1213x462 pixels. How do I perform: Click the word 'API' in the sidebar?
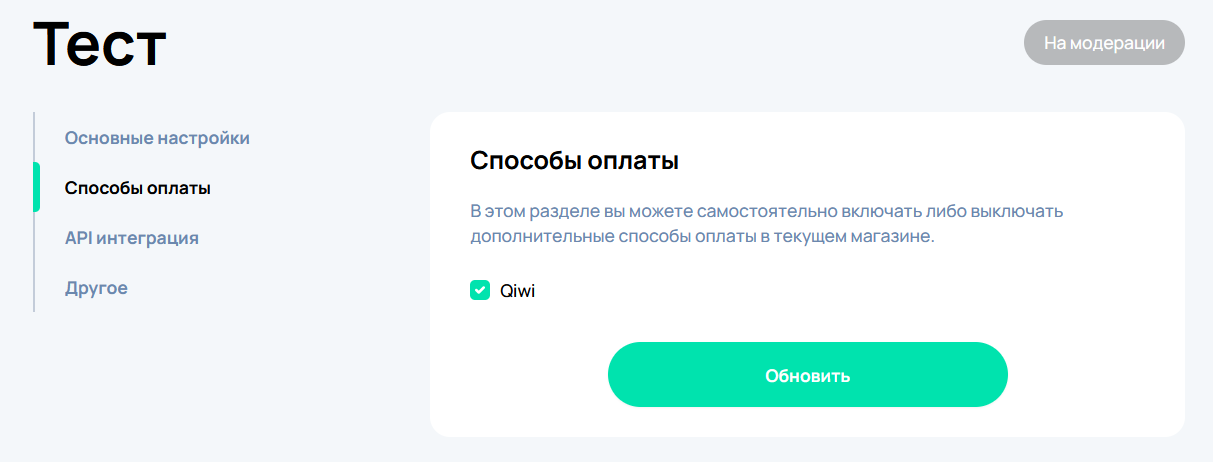(x=79, y=238)
